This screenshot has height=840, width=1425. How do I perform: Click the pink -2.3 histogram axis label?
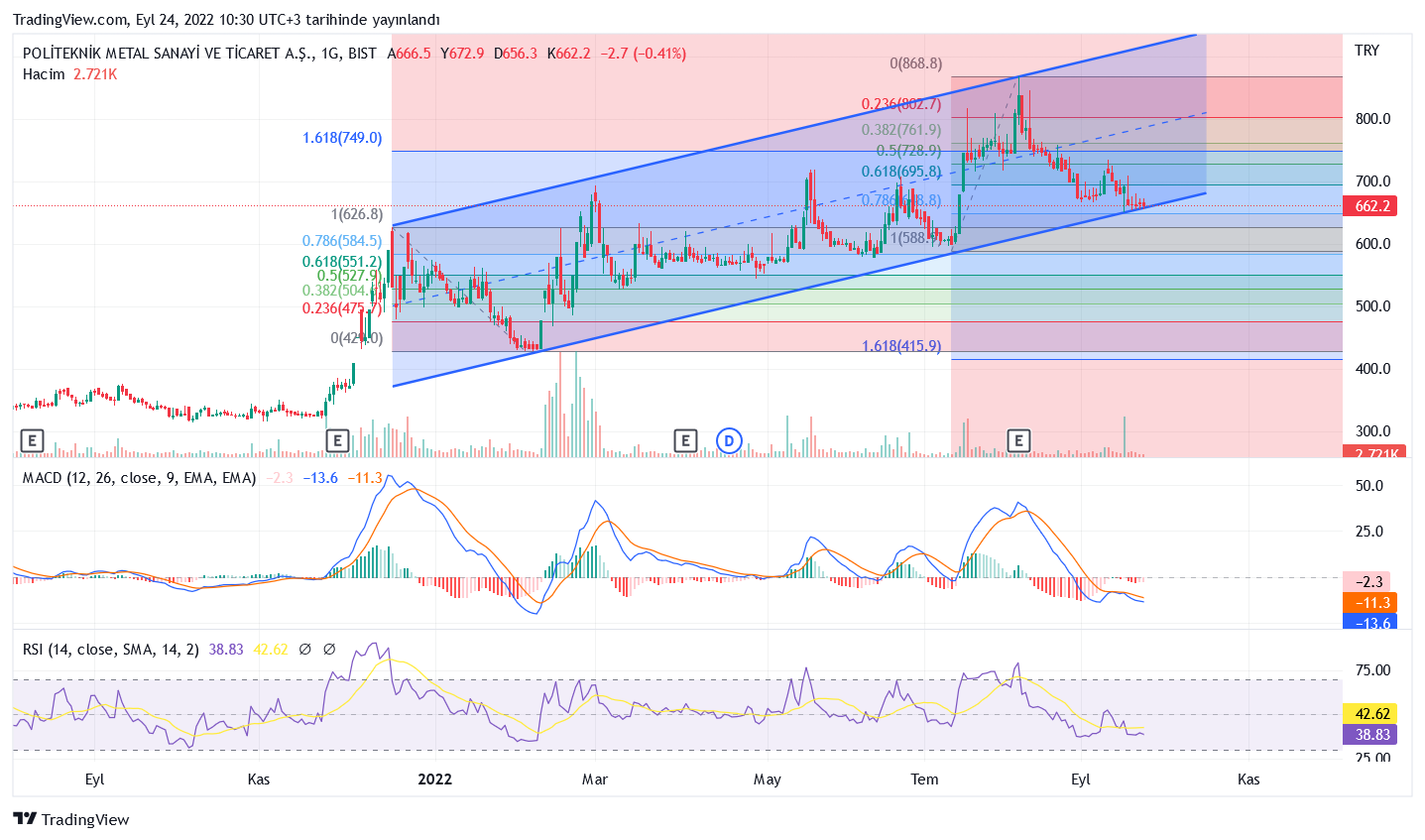pos(1367,582)
